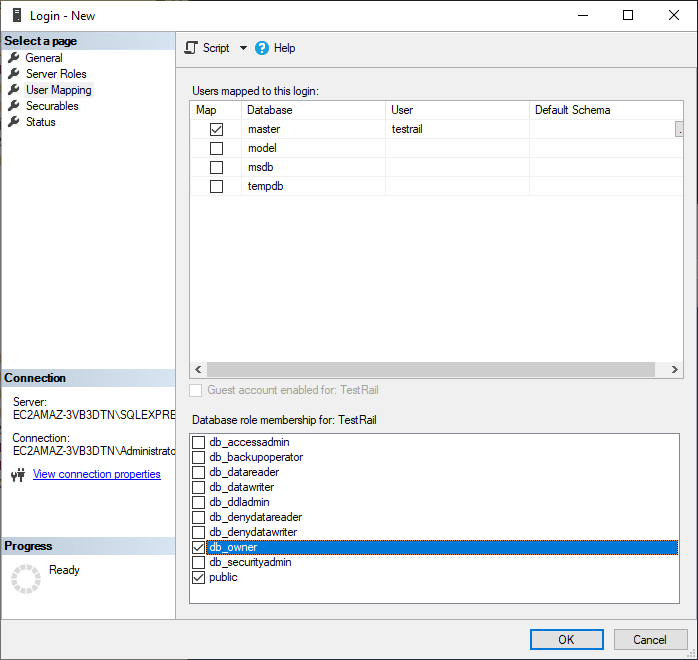
Task: Select the Server Roles page icon
Action: pos(14,74)
